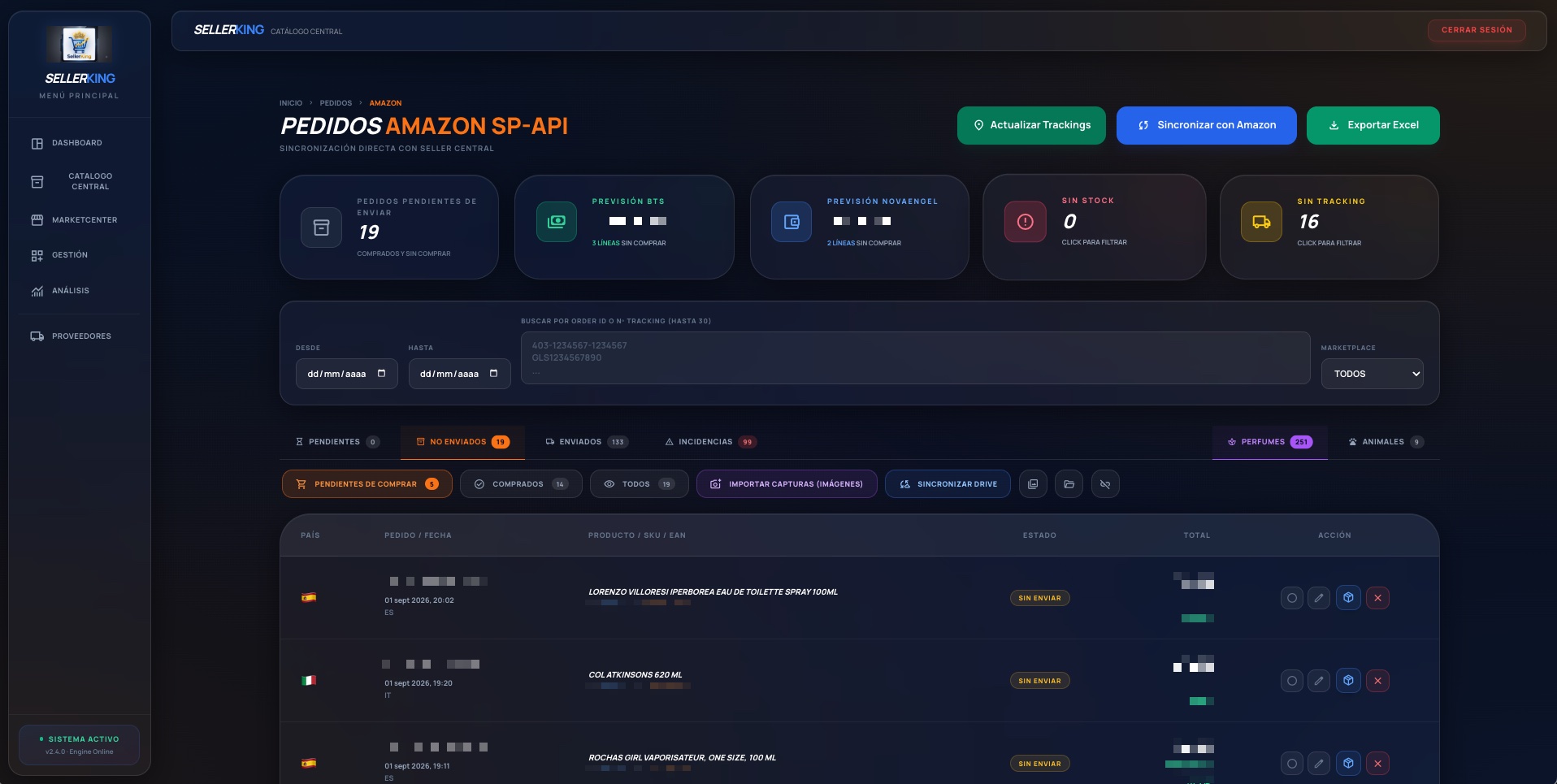This screenshot has height=784, width=1557.
Task: Click Sin Enviar badge on Lorenzo Villoresi row
Action: (1039, 598)
